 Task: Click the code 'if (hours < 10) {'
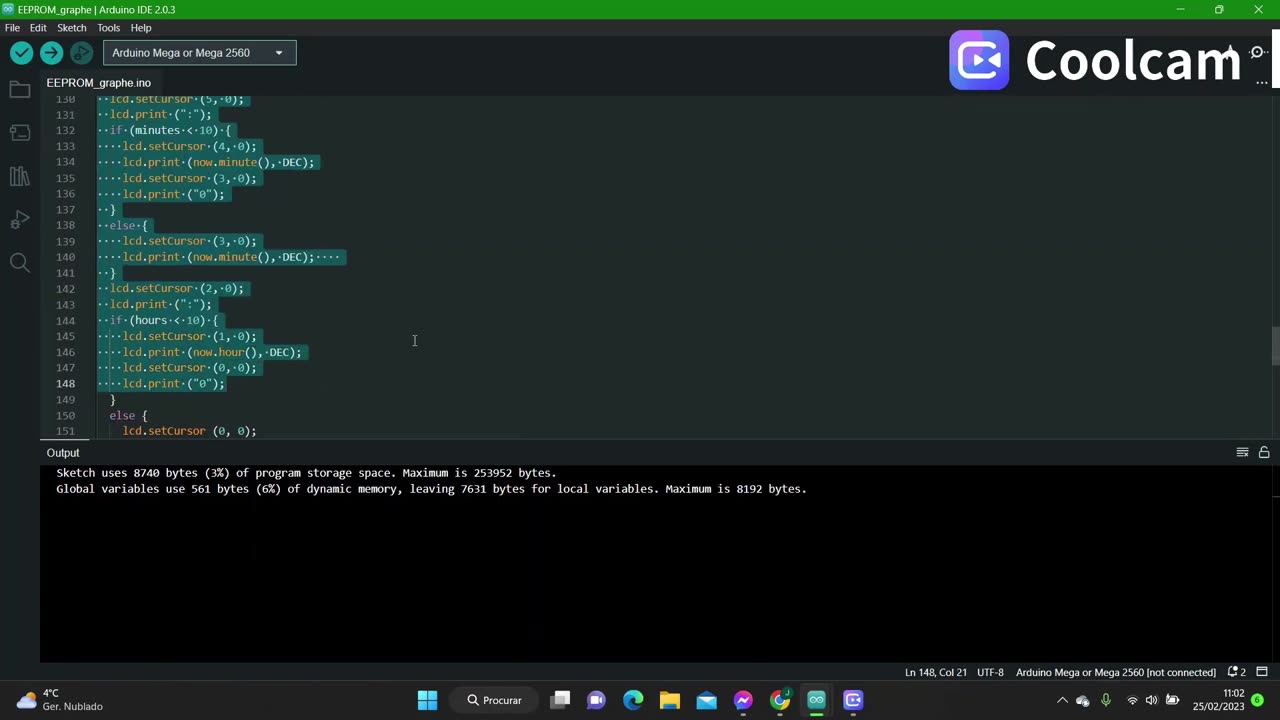point(164,320)
